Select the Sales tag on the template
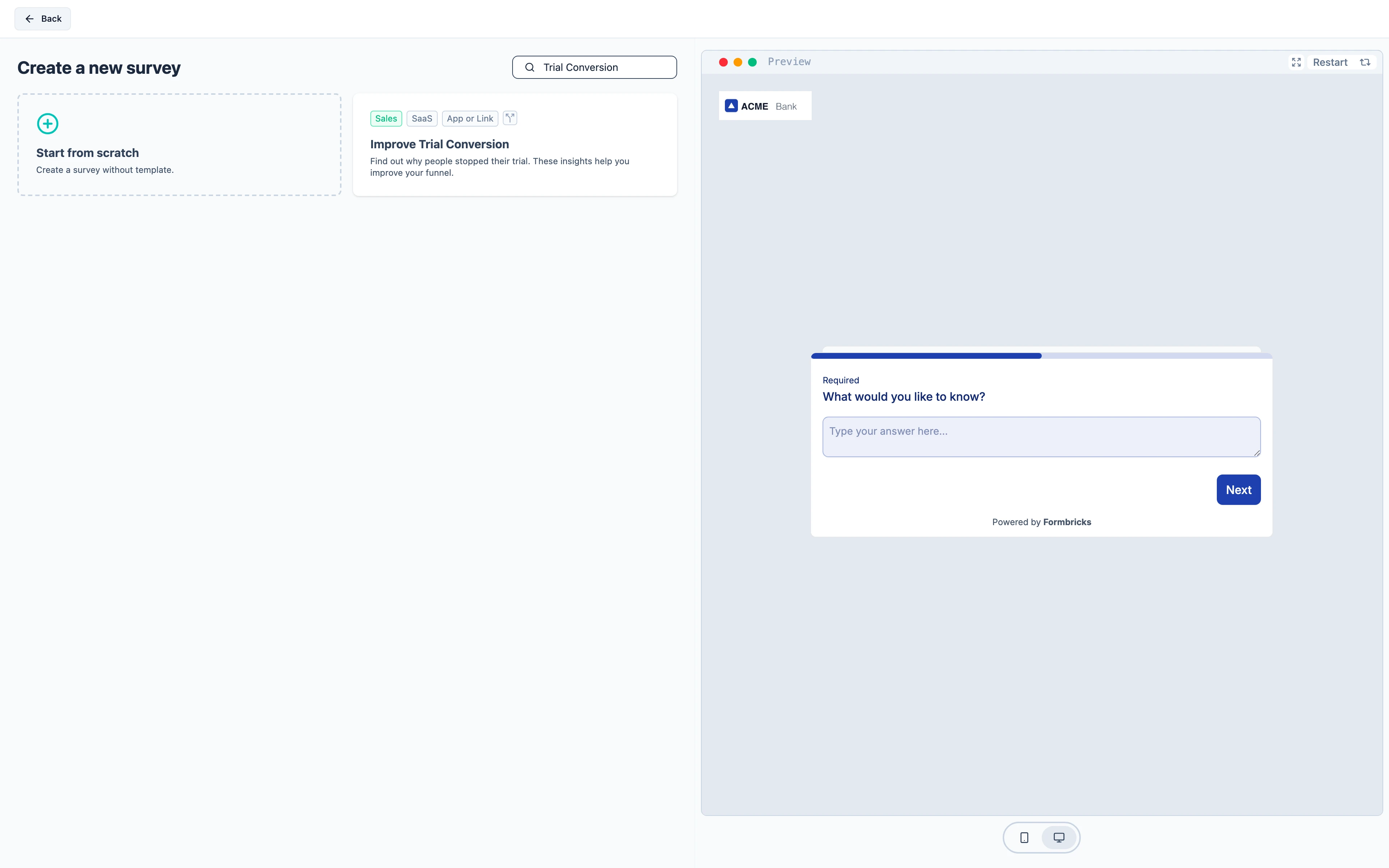 coord(386,118)
